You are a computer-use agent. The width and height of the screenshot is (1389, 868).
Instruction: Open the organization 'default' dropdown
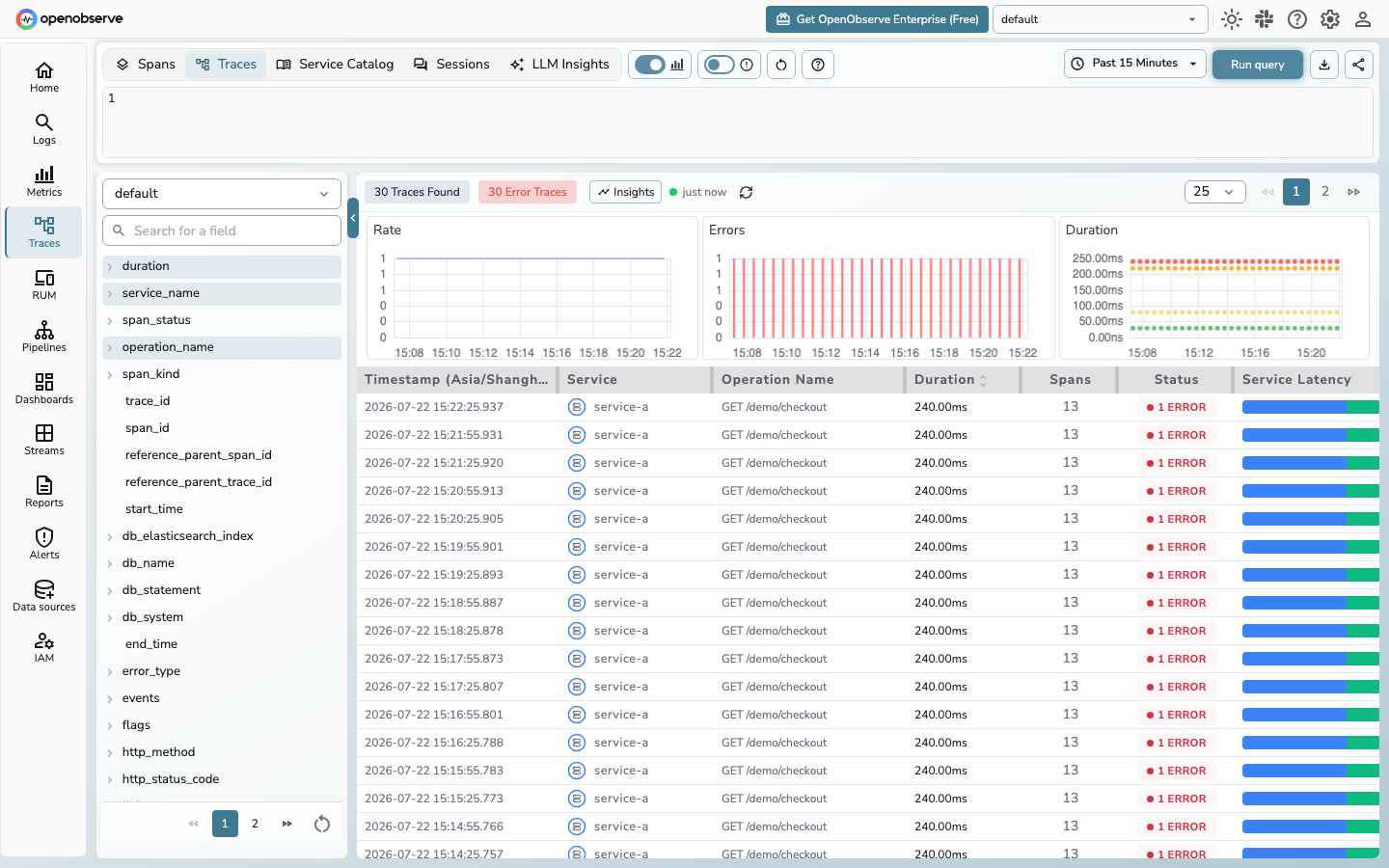pyautogui.click(x=1100, y=19)
